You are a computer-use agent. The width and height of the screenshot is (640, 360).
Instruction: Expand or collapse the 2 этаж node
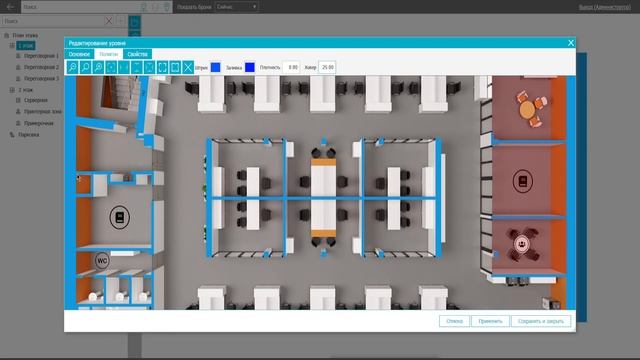tap(12, 90)
